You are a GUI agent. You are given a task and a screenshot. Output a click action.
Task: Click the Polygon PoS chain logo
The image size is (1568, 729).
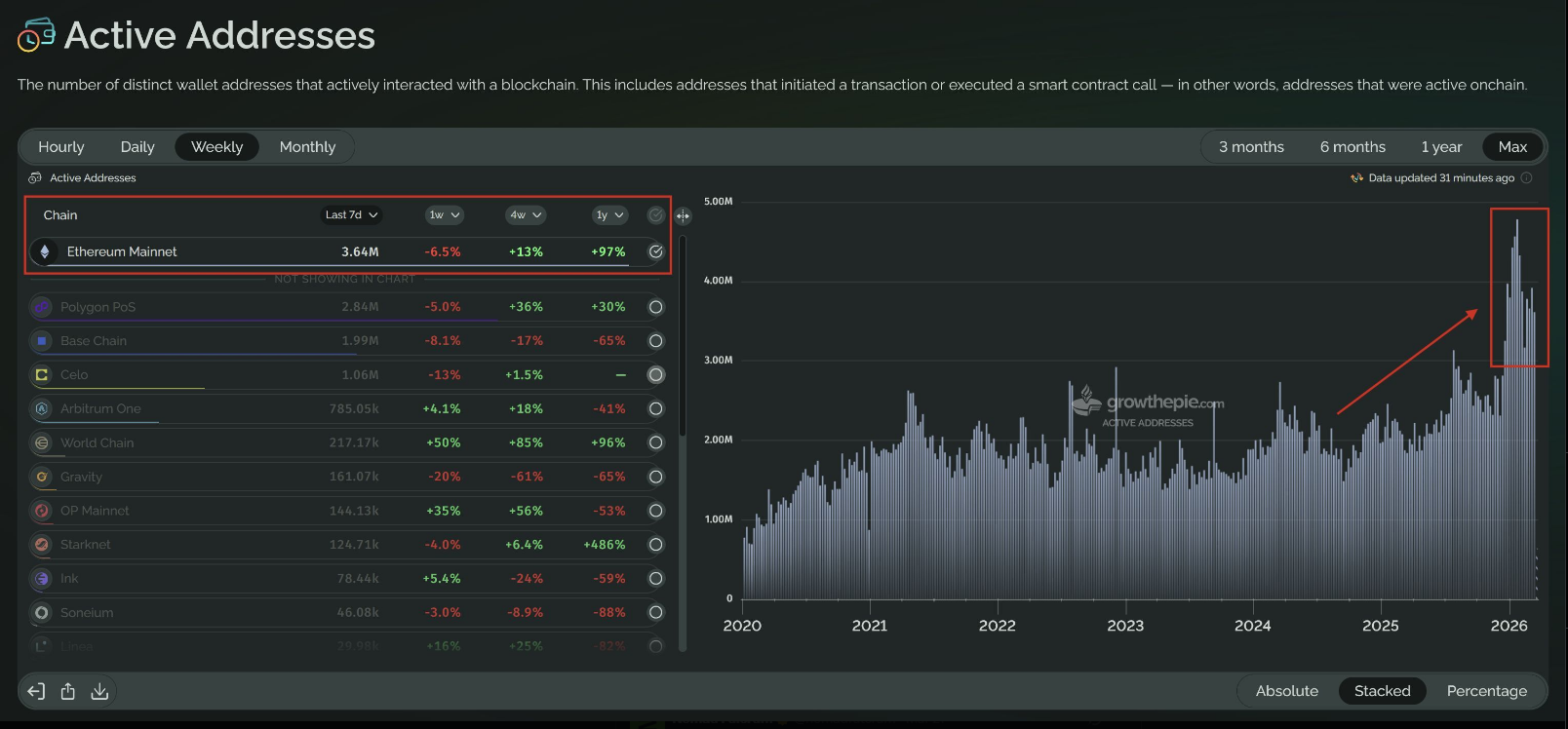42,307
